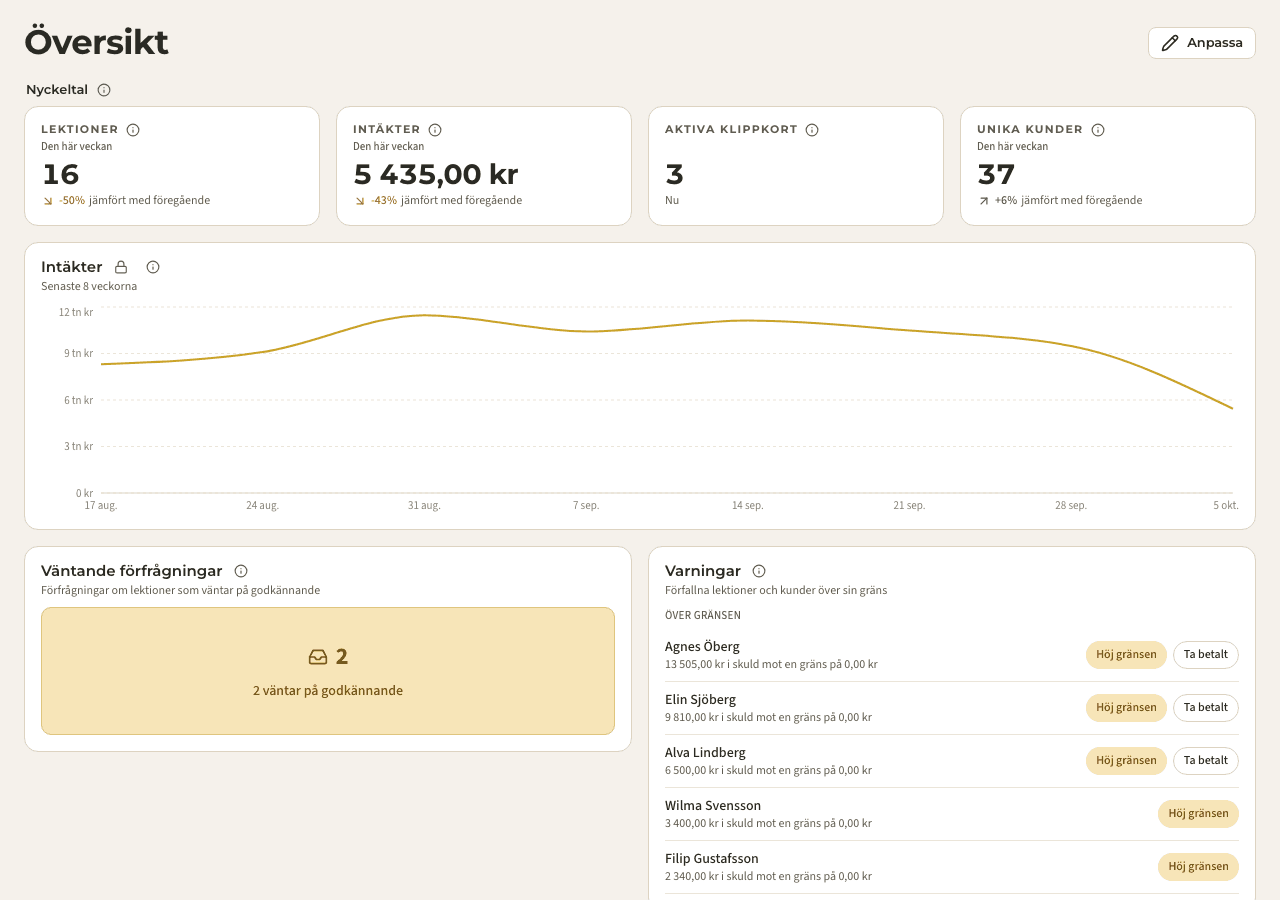Click the name Wilma Svensson
The width and height of the screenshot is (1280, 900).
pyautogui.click(x=713, y=805)
